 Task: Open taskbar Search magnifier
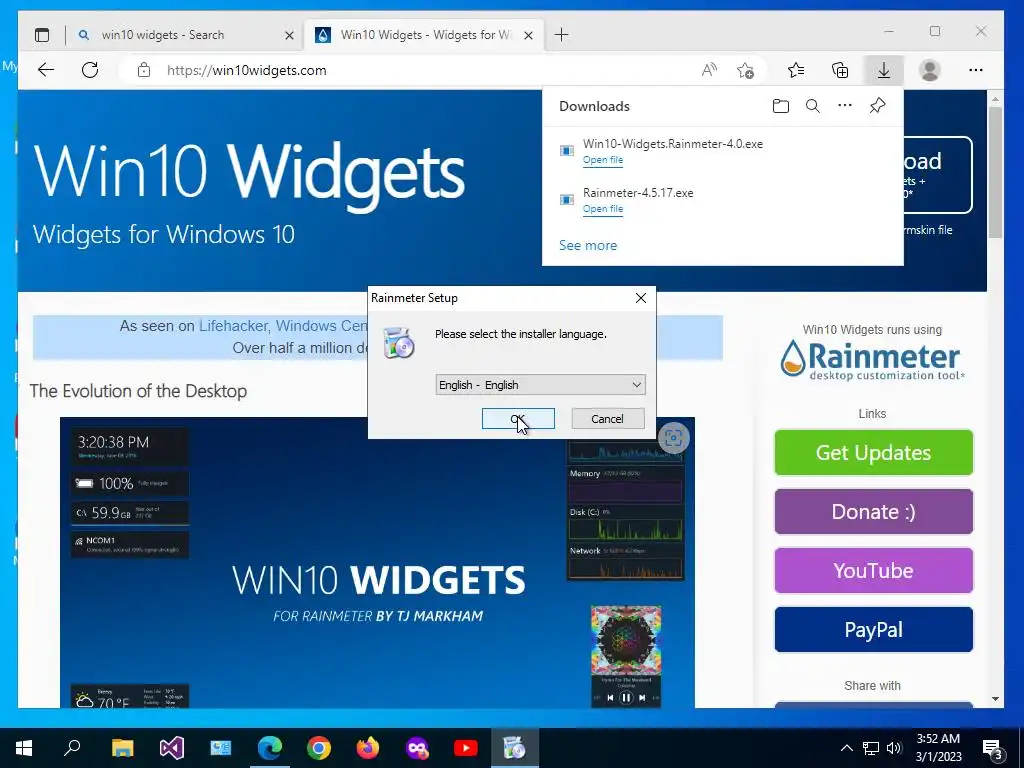72,748
